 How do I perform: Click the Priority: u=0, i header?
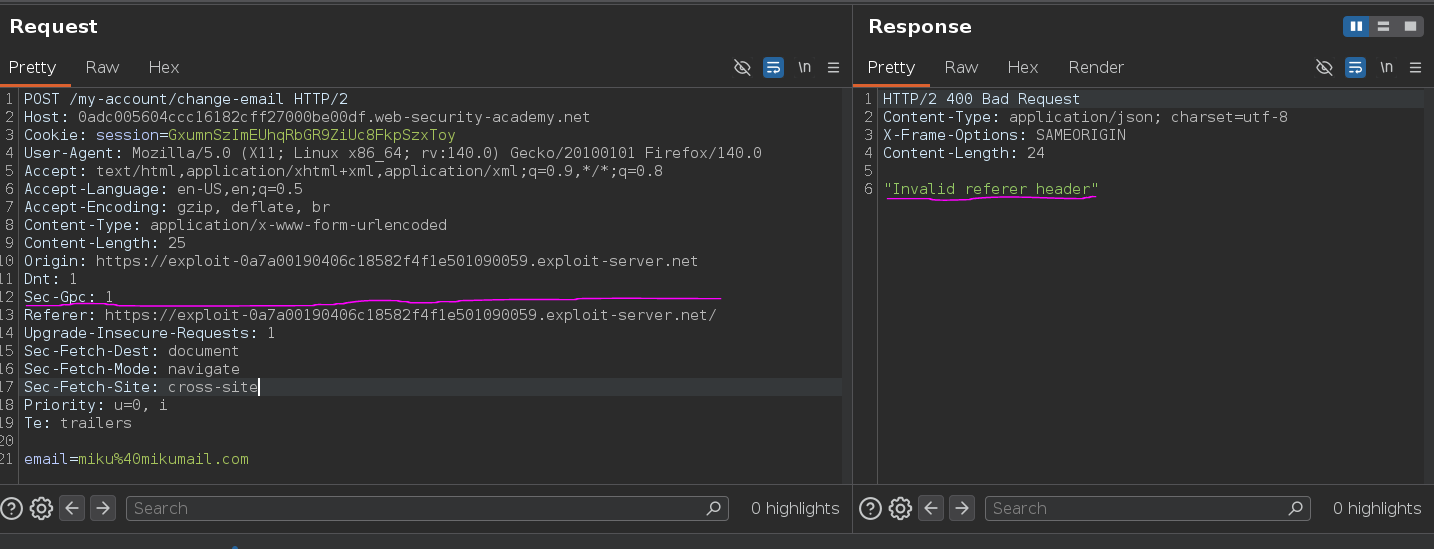pos(96,405)
